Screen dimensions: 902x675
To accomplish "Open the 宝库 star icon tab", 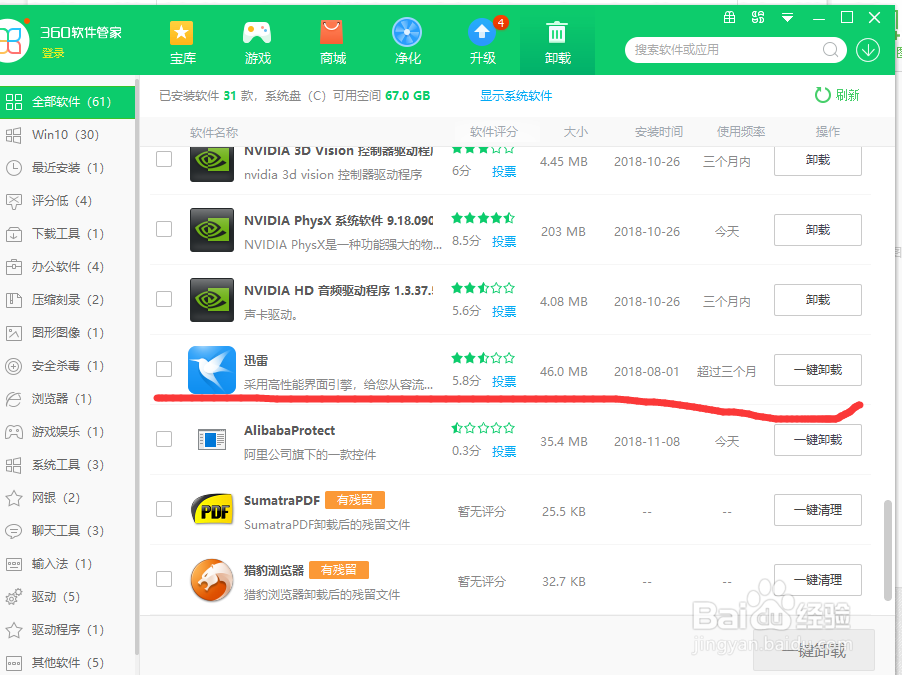I will (182, 41).
